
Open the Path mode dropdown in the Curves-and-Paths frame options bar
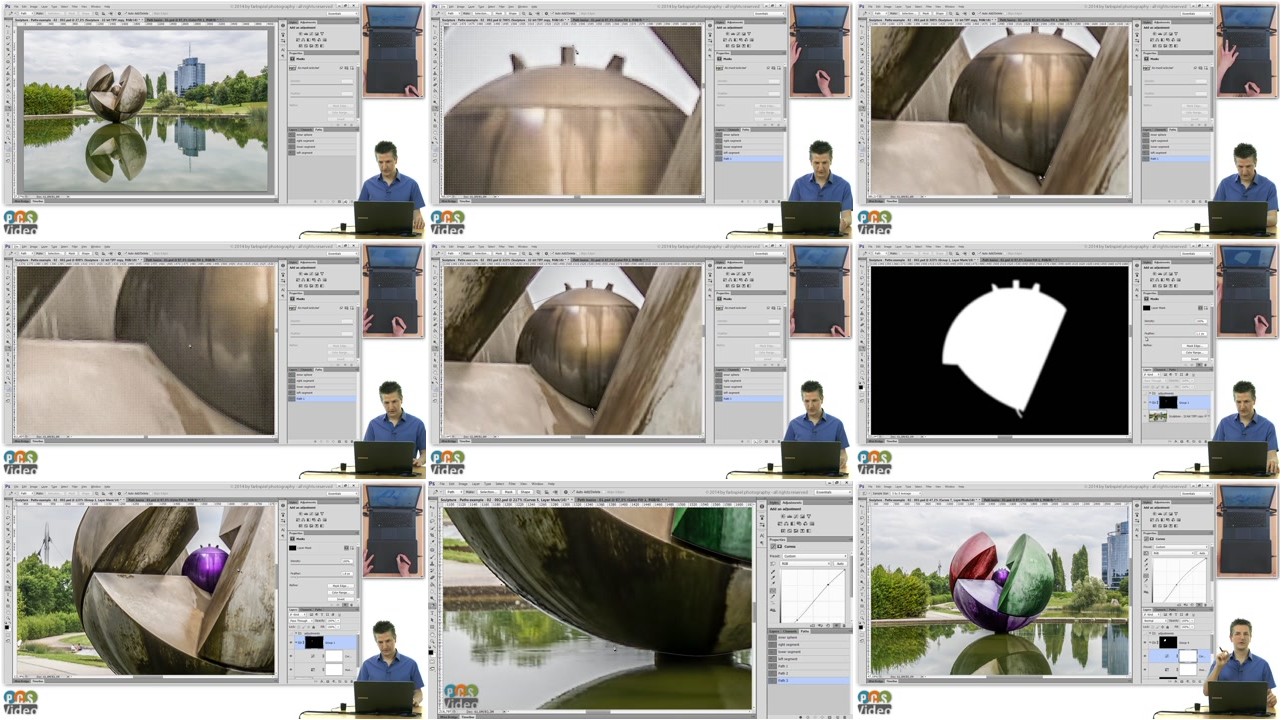[454, 492]
